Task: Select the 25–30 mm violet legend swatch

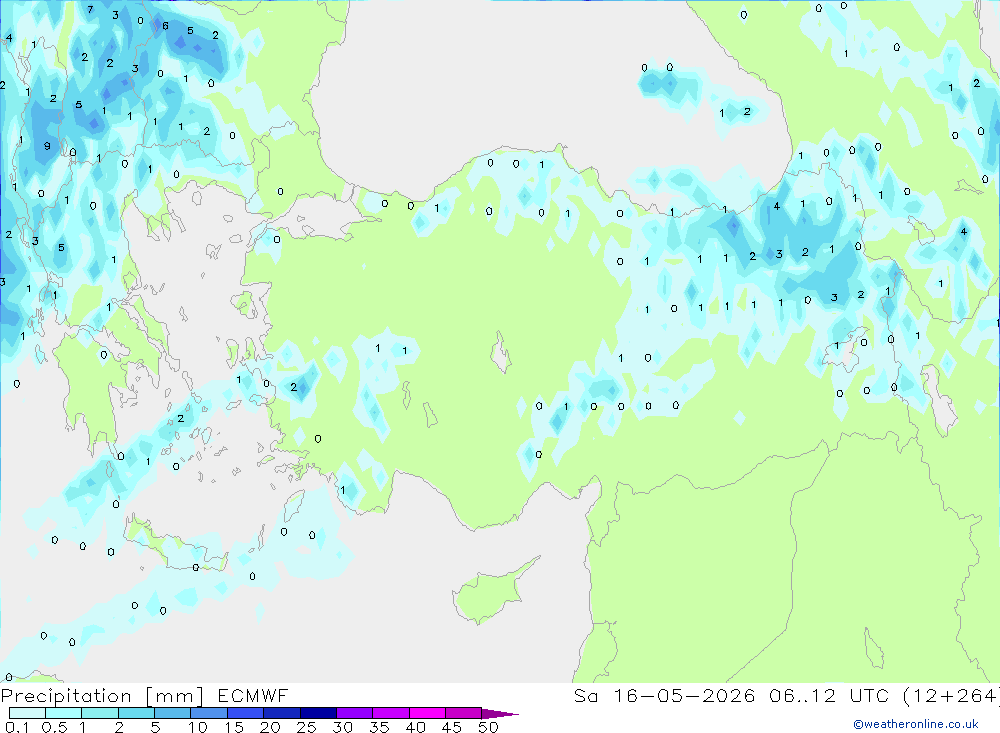Action: [x=318, y=713]
